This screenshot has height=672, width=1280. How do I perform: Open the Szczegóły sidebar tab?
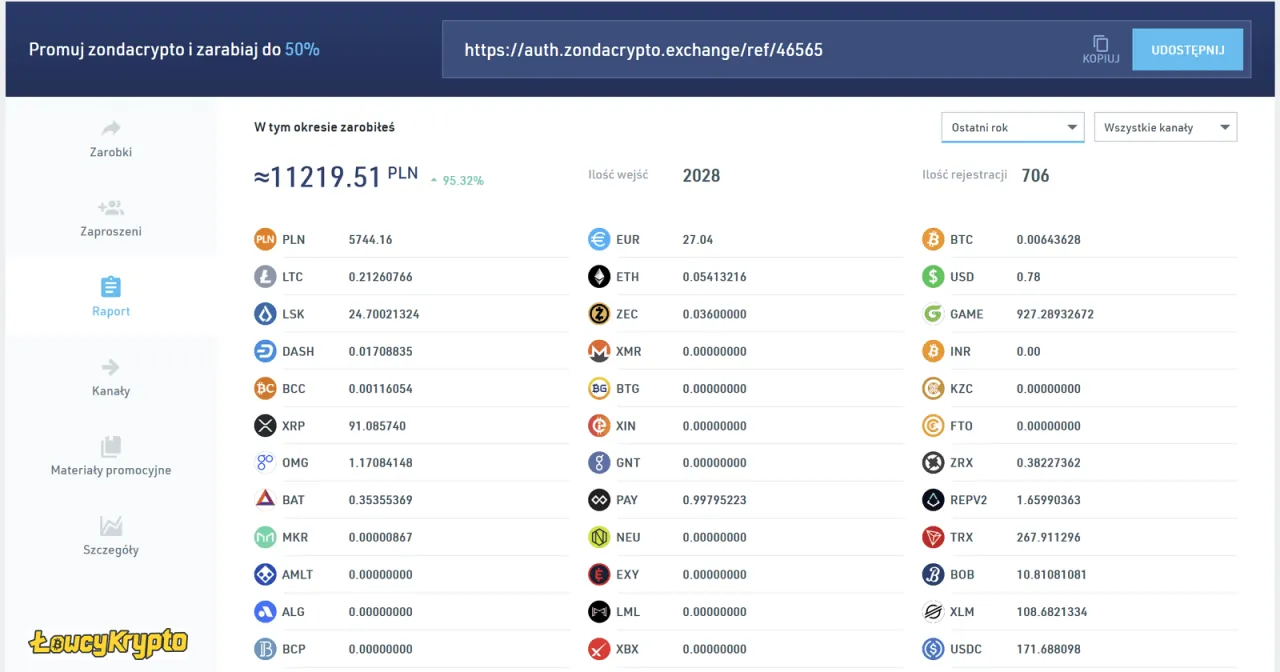coord(111,537)
